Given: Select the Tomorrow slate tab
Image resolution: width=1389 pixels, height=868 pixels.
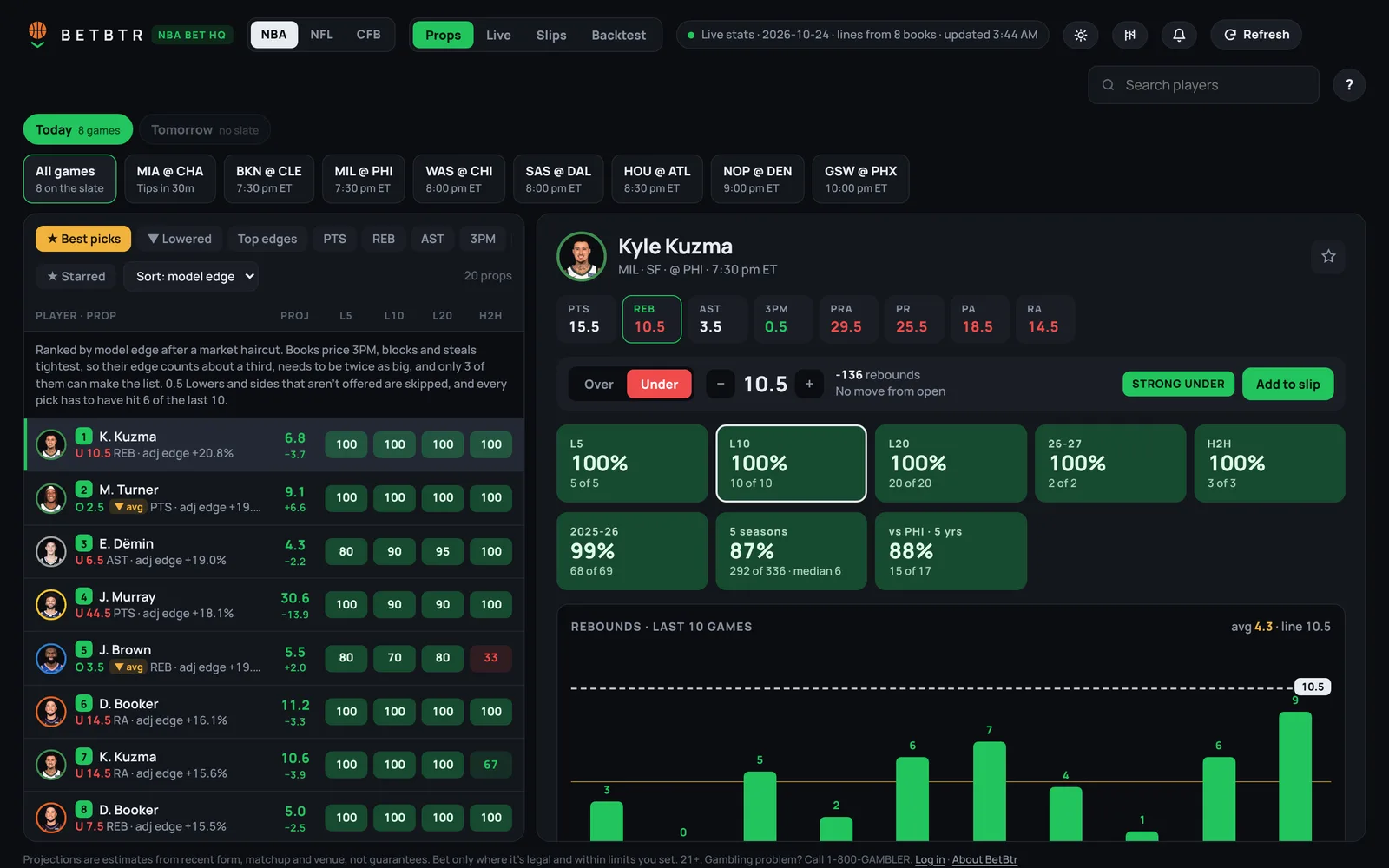Looking at the screenshot, I should pyautogui.click(x=205, y=130).
